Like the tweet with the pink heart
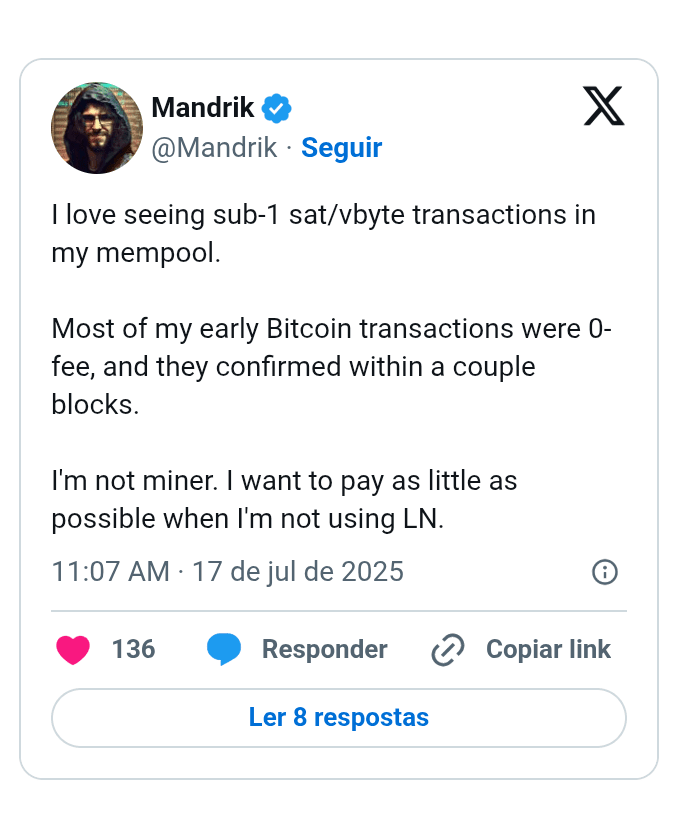Image resolution: width=677 pixels, height=833 pixels. click(x=73, y=649)
